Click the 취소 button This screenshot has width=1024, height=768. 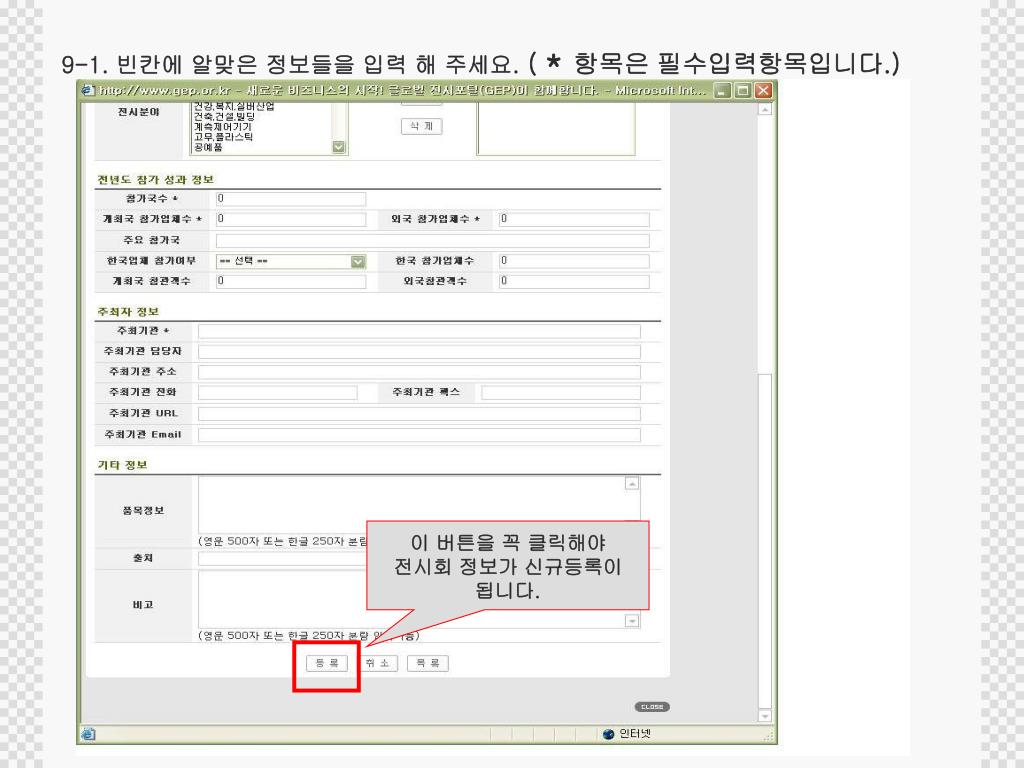point(377,664)
